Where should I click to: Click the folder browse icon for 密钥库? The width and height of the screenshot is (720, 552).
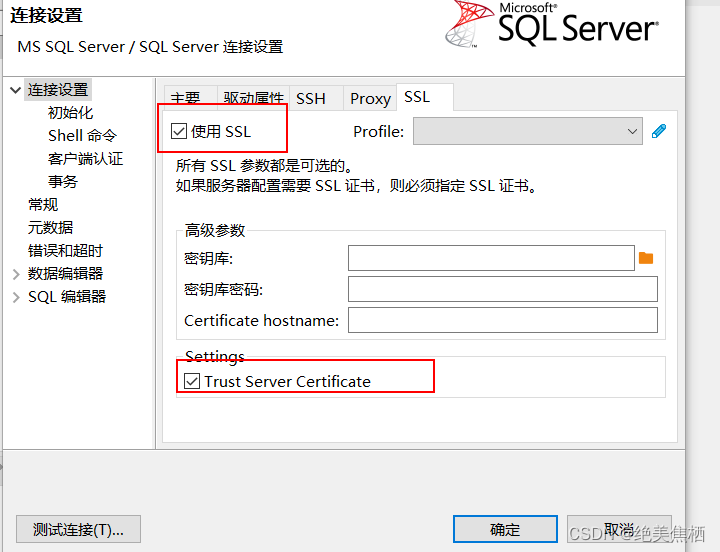pos(646,258)
